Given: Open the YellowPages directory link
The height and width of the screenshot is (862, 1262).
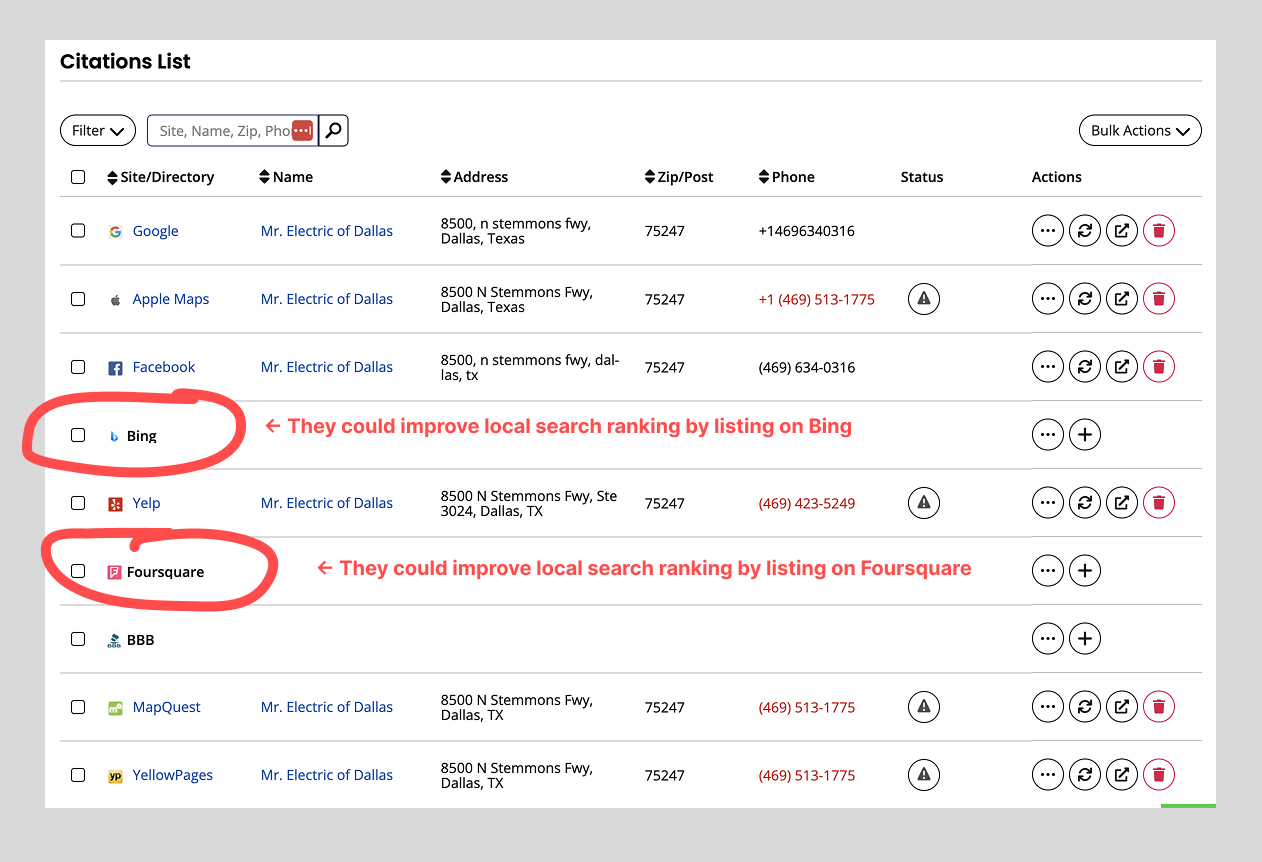Looking at the screenshot, I should coord(173,775).
